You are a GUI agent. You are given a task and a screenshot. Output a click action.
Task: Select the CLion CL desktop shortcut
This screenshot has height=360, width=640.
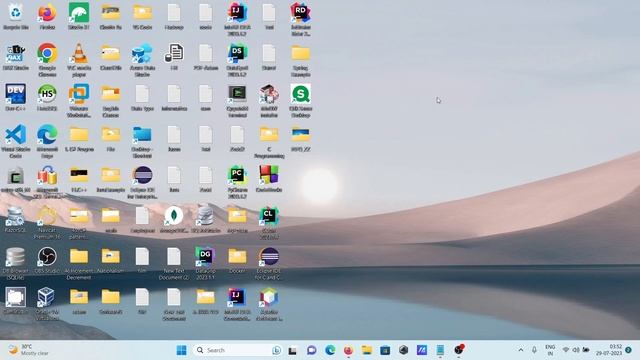coord(269,223)
